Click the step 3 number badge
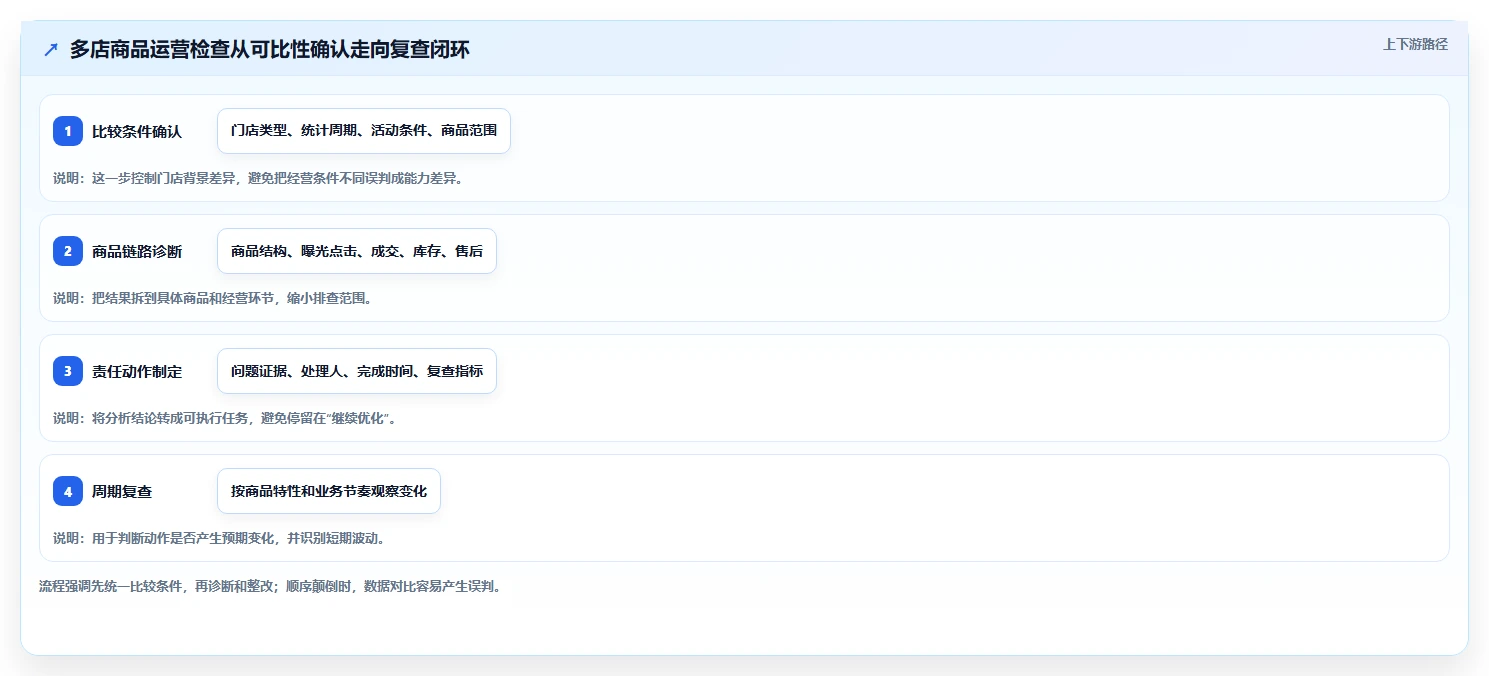 68,371
